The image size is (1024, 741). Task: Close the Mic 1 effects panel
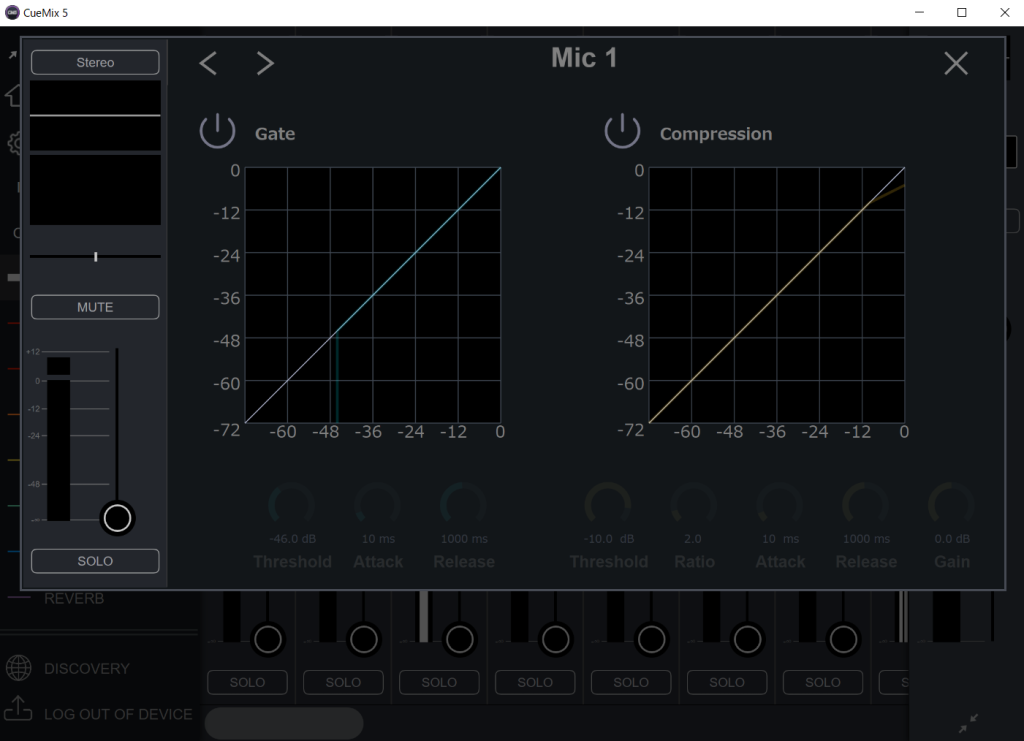tap(955, 64)
